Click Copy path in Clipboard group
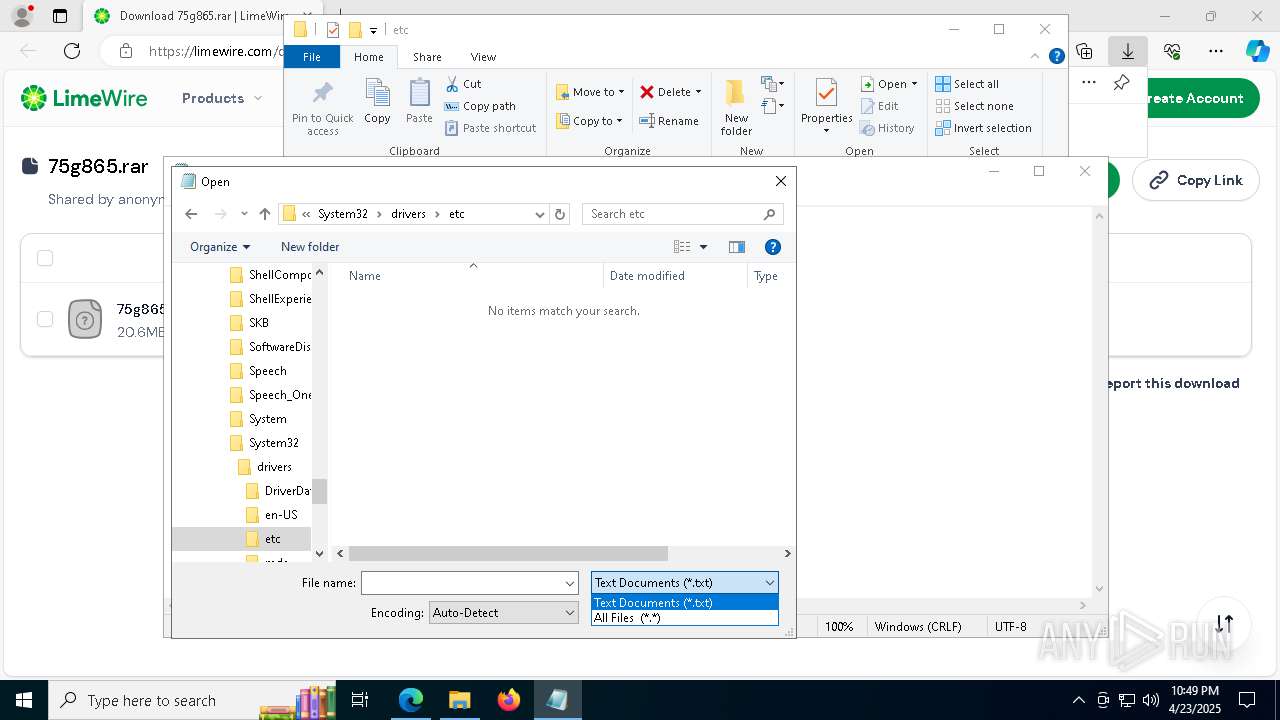1280x720 pixels. coord(480,106)
